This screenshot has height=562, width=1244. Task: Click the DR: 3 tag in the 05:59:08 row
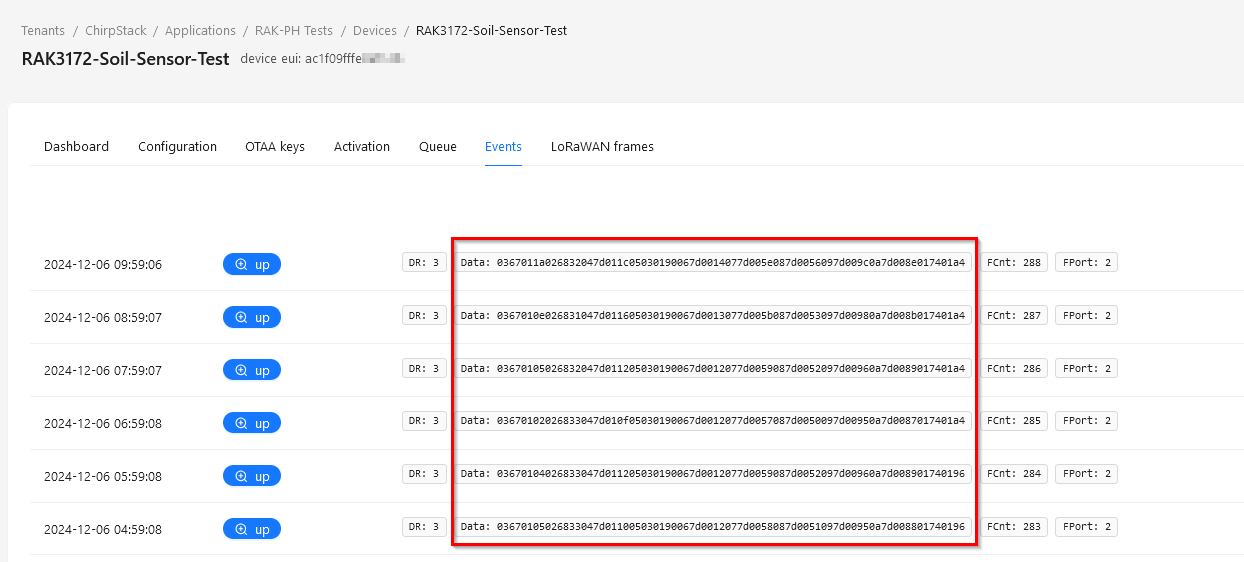click(424, 474)
